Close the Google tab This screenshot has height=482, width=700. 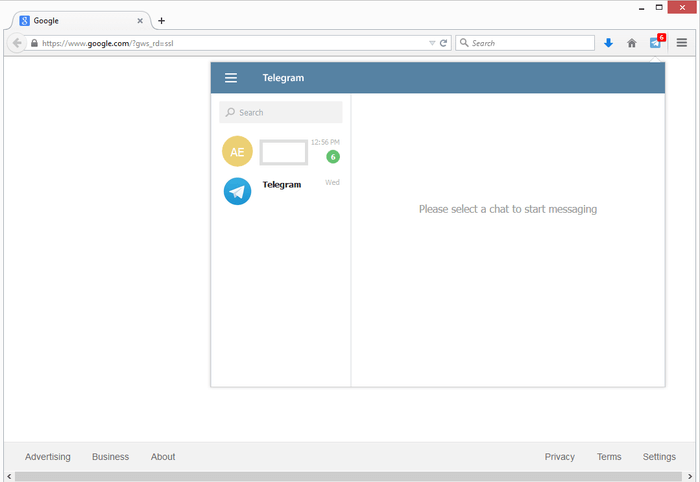(x=140, y=21)
